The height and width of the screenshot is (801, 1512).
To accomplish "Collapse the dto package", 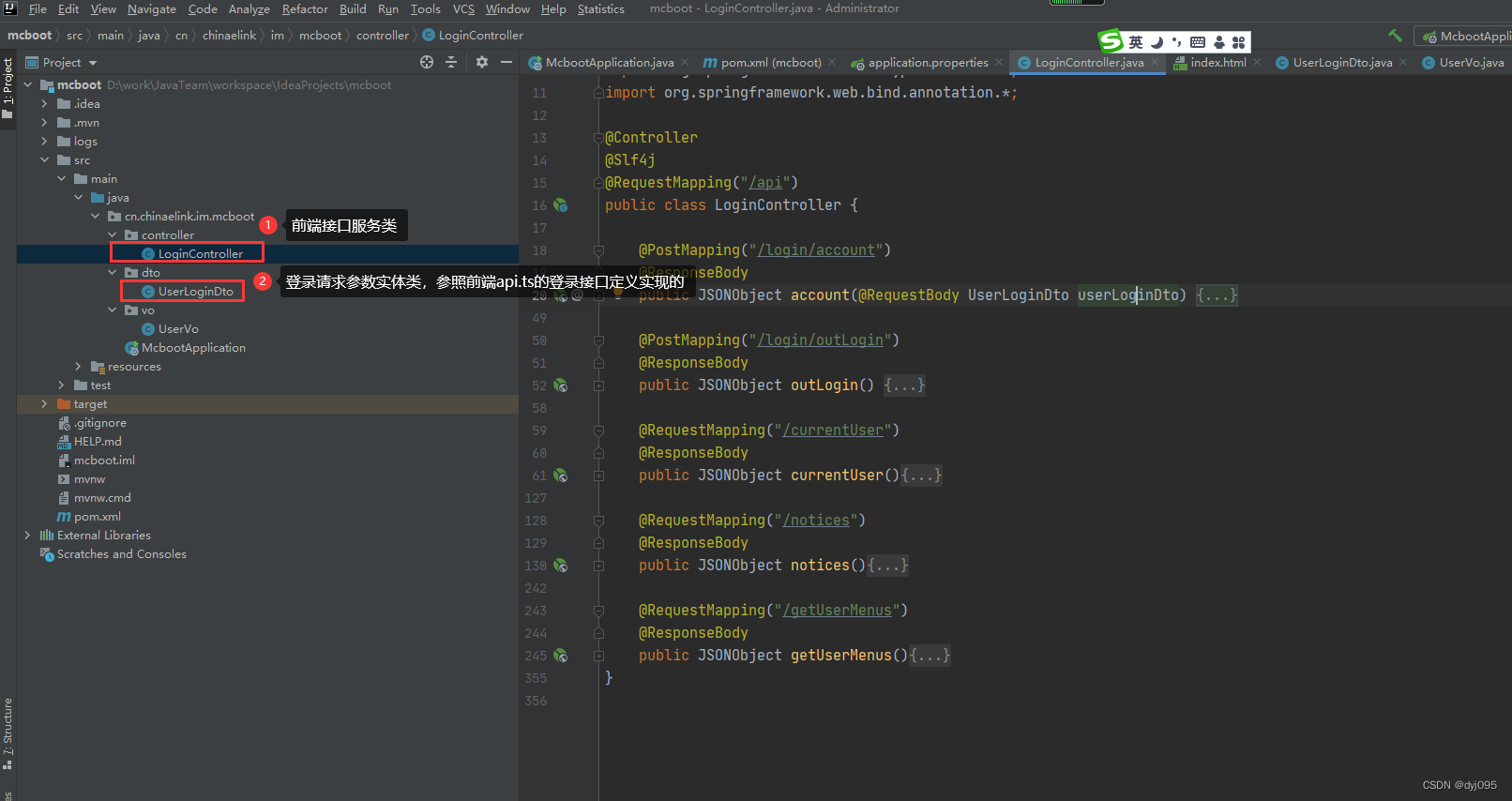I will coord(112,273).
